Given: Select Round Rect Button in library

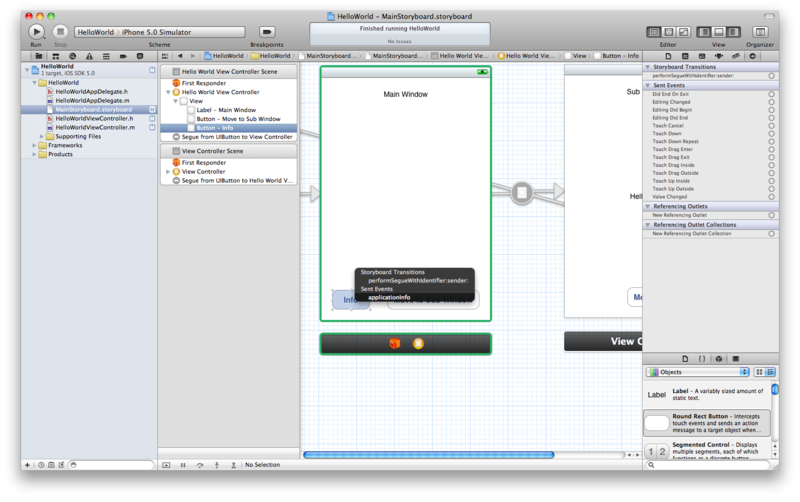Looking at the screenshot, I should (x=707, y=423).
